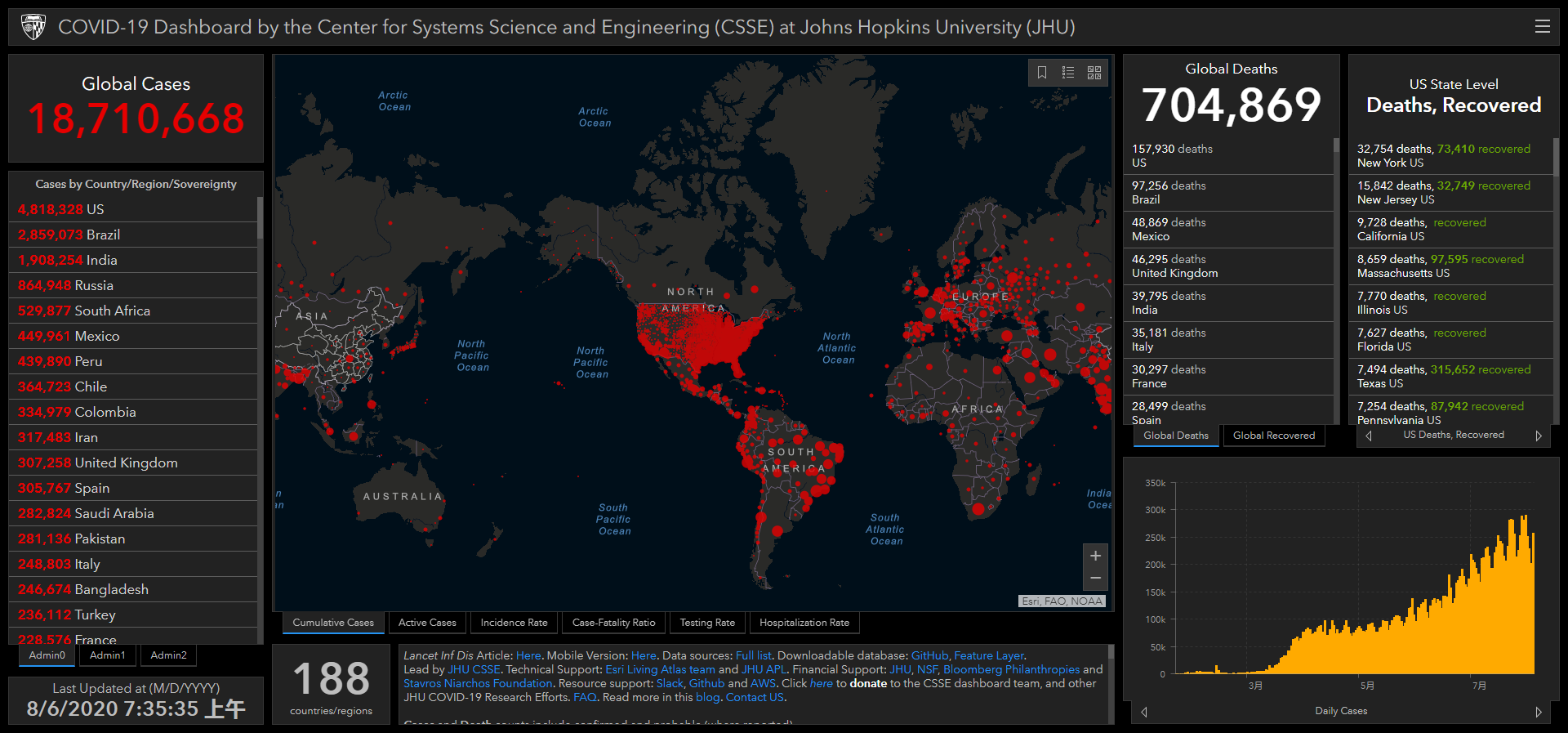Switch map to Active Cases
Screen dimensions: 1568x733
(427, 623)
